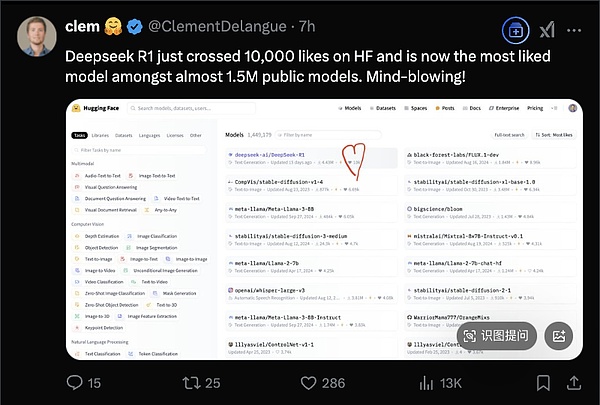Select the Tasks tab in screenshot
Screen dimensions: 600x405
(x=79, y=134)
